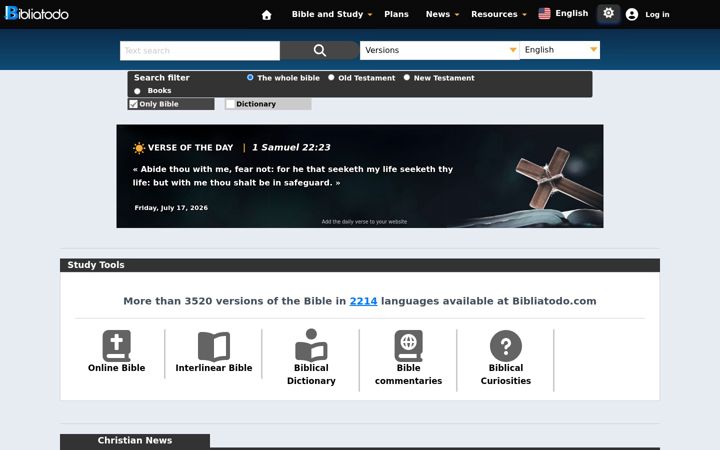
Task: Click Add the daily verse to your website
Action: (x=364, y=222)
